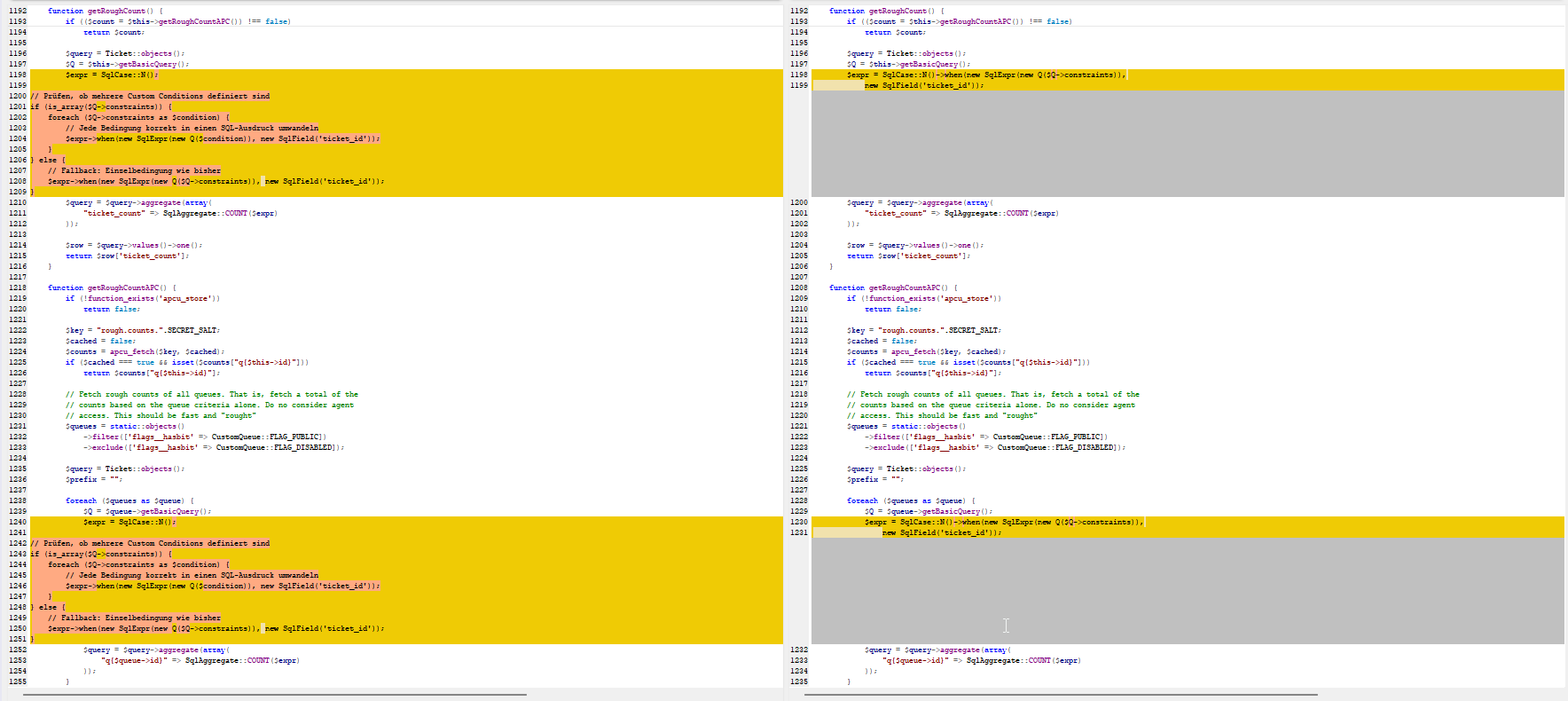Click left line 1203 comment 'Jede Bedingung korrekt'
This screenshot has height=701, width=1568.
(192, 128)
